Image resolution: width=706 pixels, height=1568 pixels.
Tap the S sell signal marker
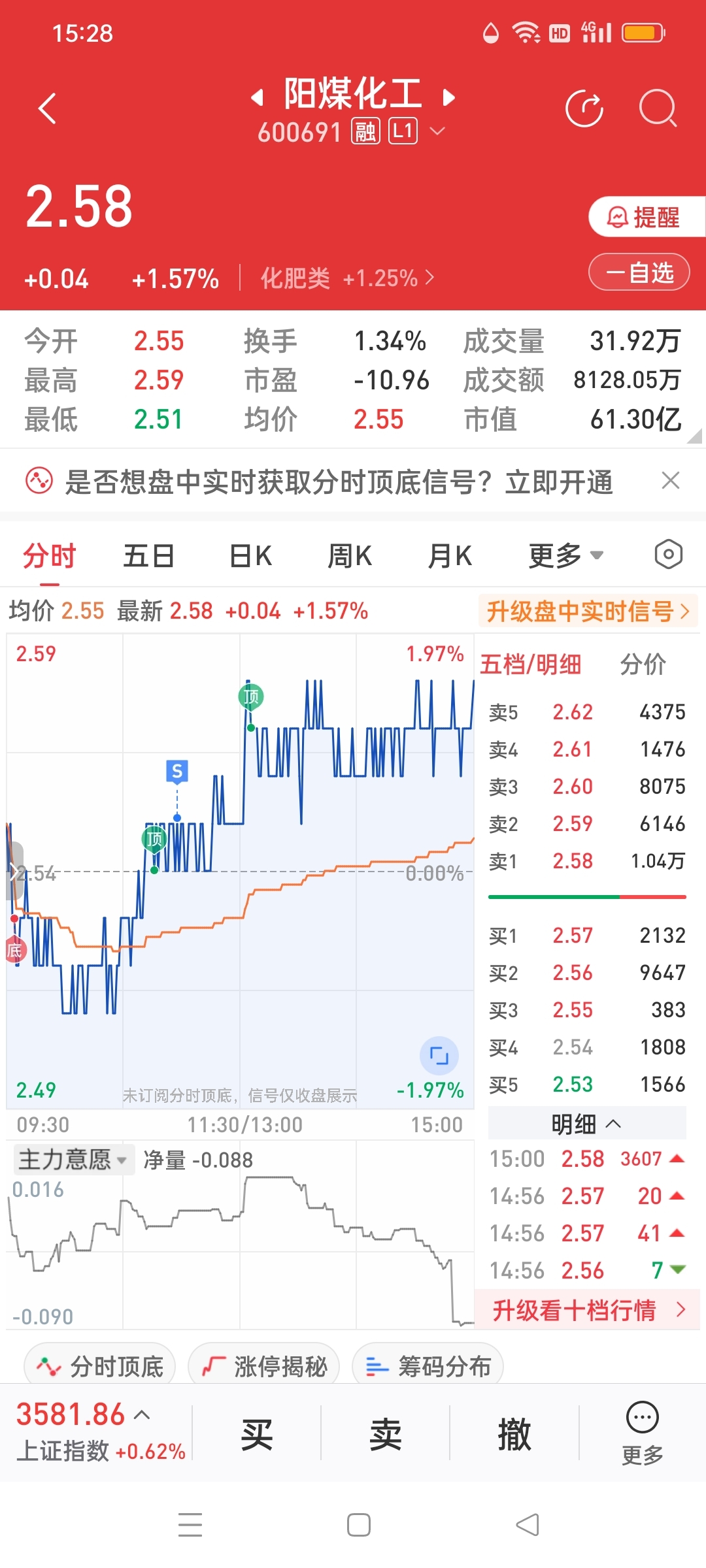click(177, 772)
